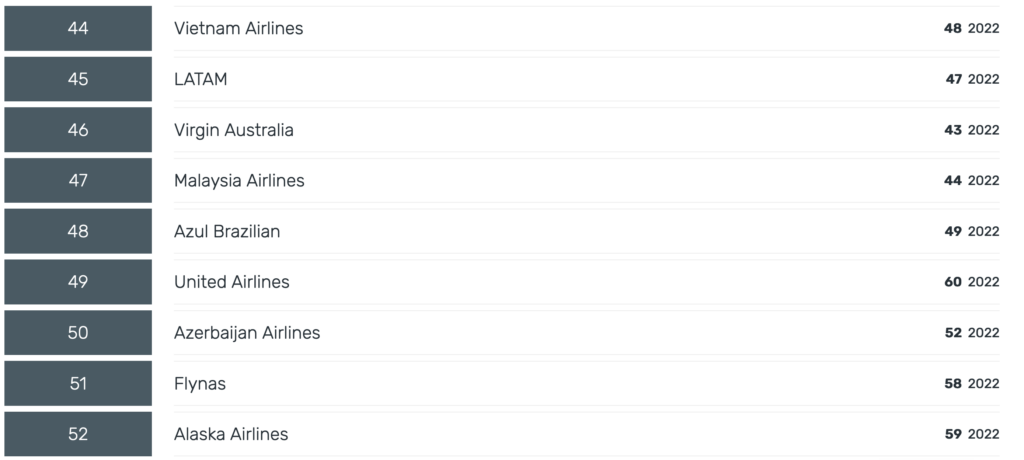Click the Vietnam Airlines entry
1024x460 pixels.
(238, 28)
